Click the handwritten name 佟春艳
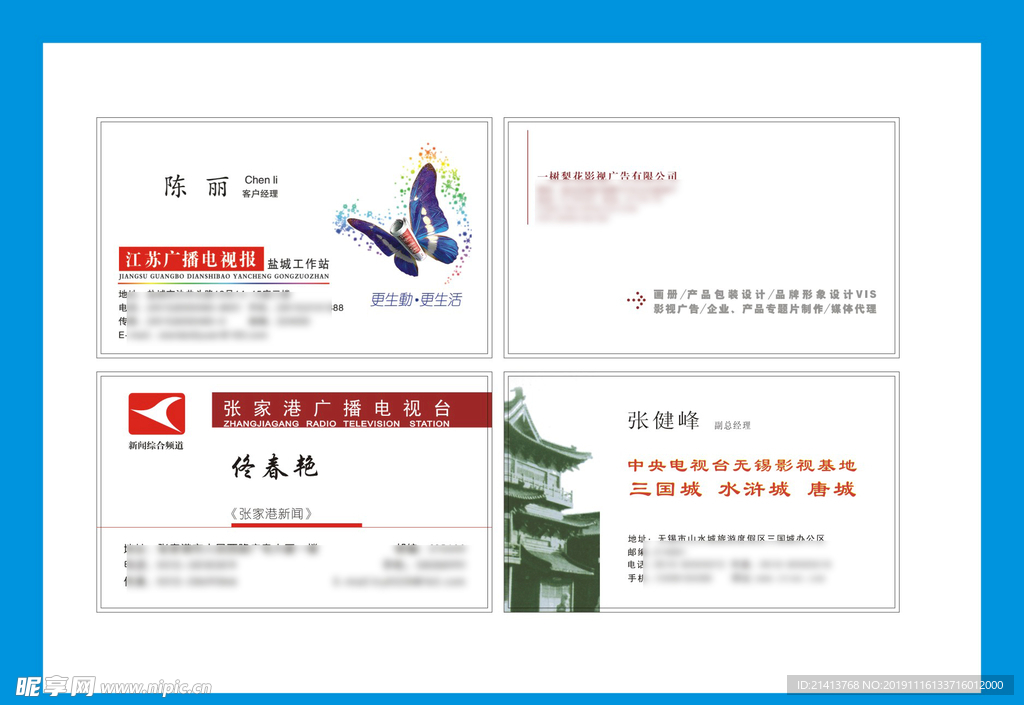This screenshot has height=705, width=1024. (x=275, y=467)
